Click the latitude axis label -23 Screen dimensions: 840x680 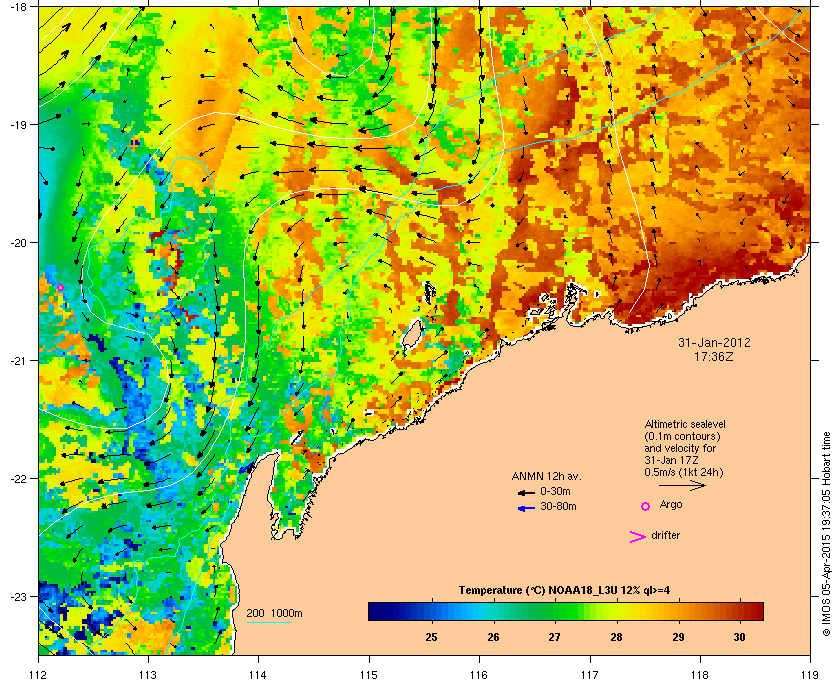tap(19, 596)
